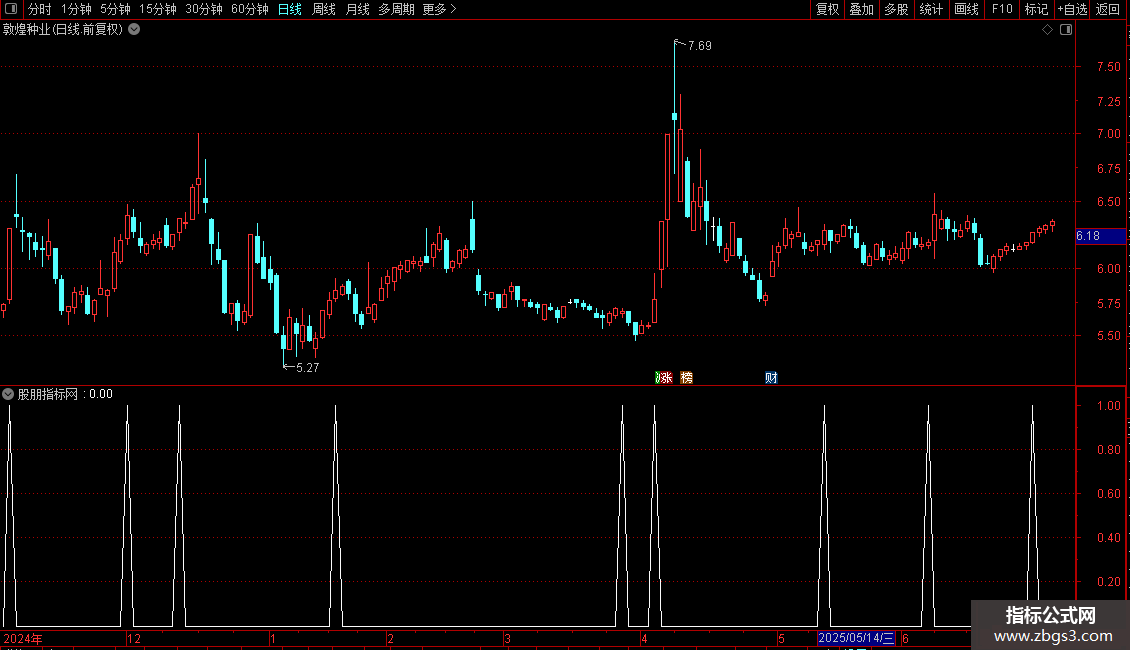
Task: Click the 榜 event marker
Action: click(687, 378)
